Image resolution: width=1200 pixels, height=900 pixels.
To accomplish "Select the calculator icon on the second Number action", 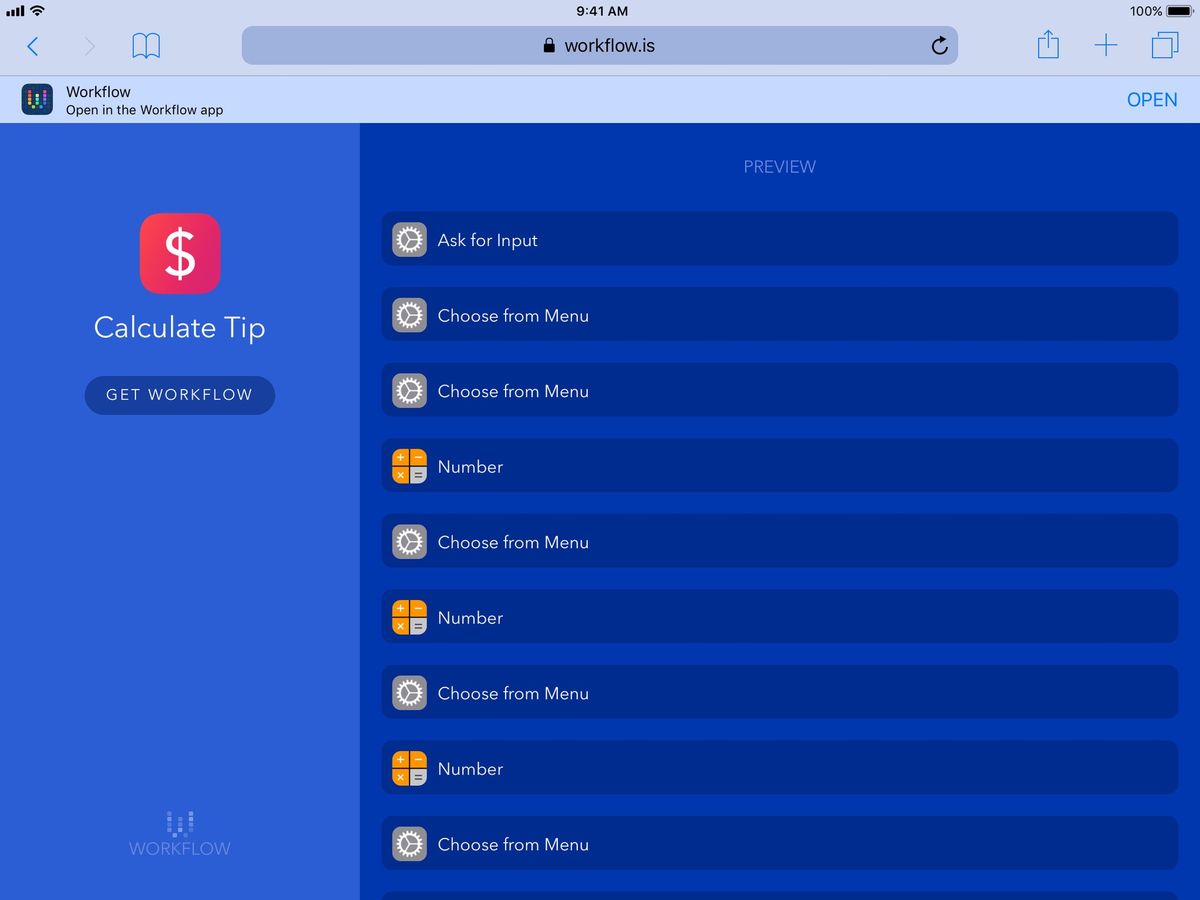I will [x=409, y=617].
